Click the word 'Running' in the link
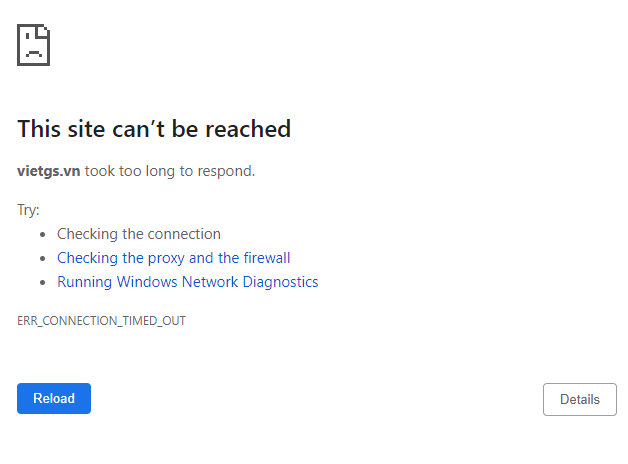 pos(85,282)
